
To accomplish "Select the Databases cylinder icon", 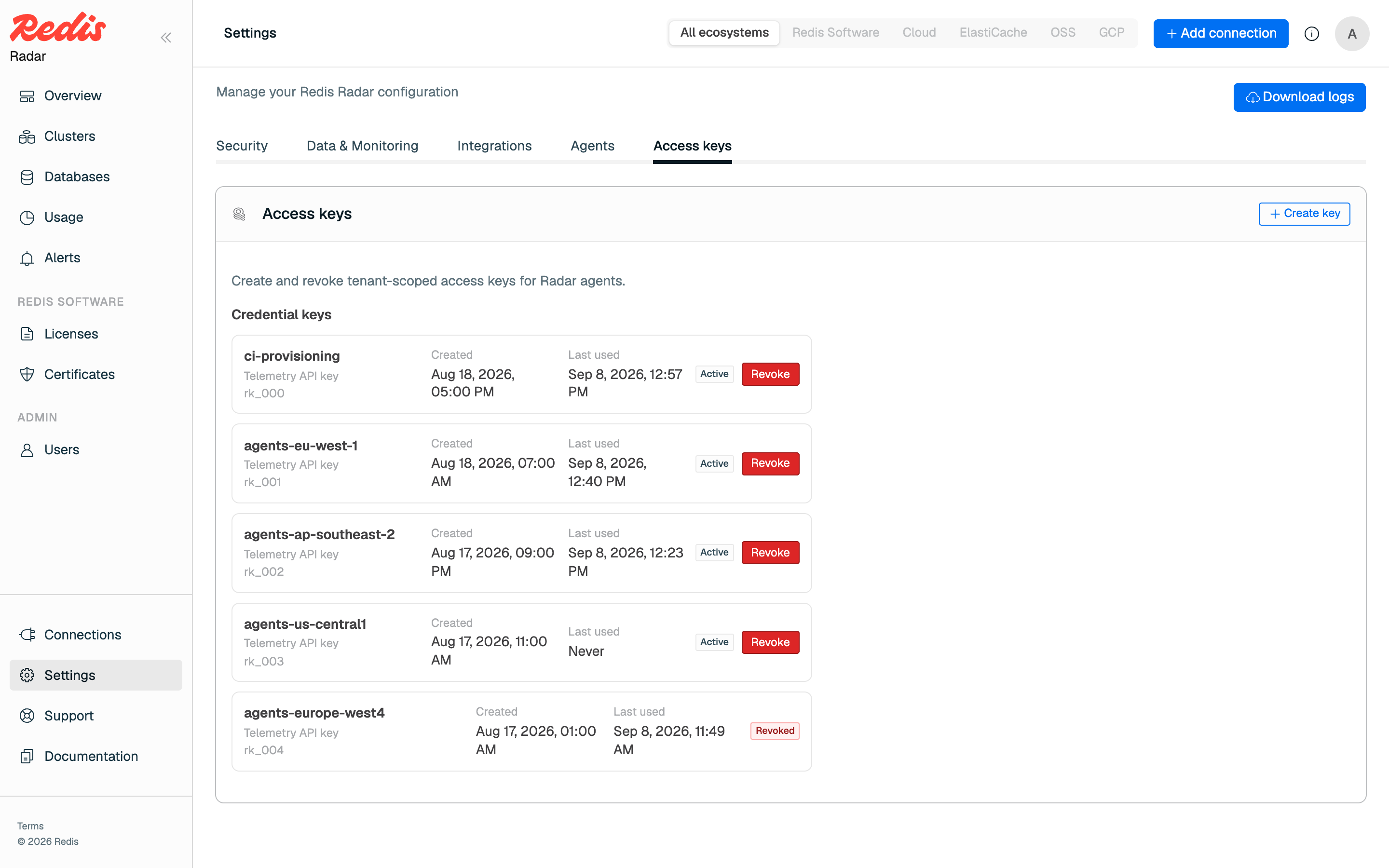I will point(27,177).
